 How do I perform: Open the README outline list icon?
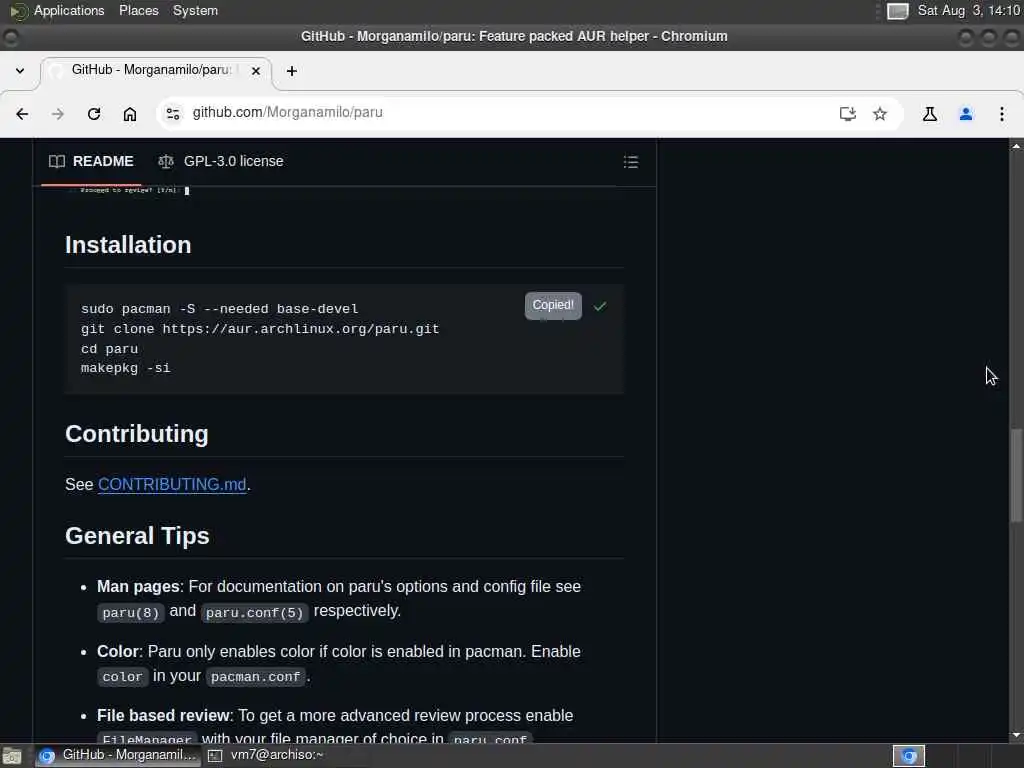coord(631,162)
